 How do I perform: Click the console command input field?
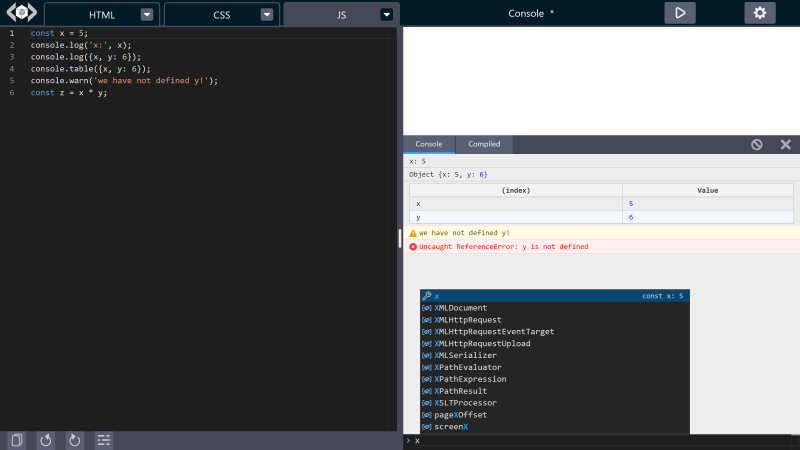(600, 441)
